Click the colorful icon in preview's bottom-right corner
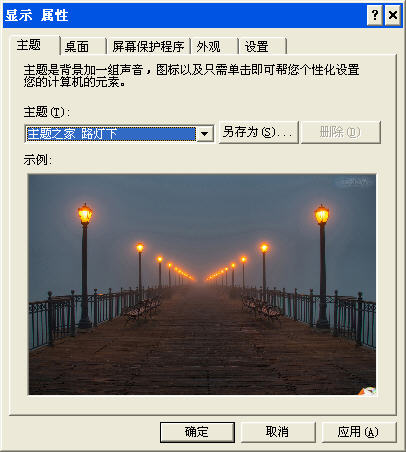The image size is (406, 452). 368,391
